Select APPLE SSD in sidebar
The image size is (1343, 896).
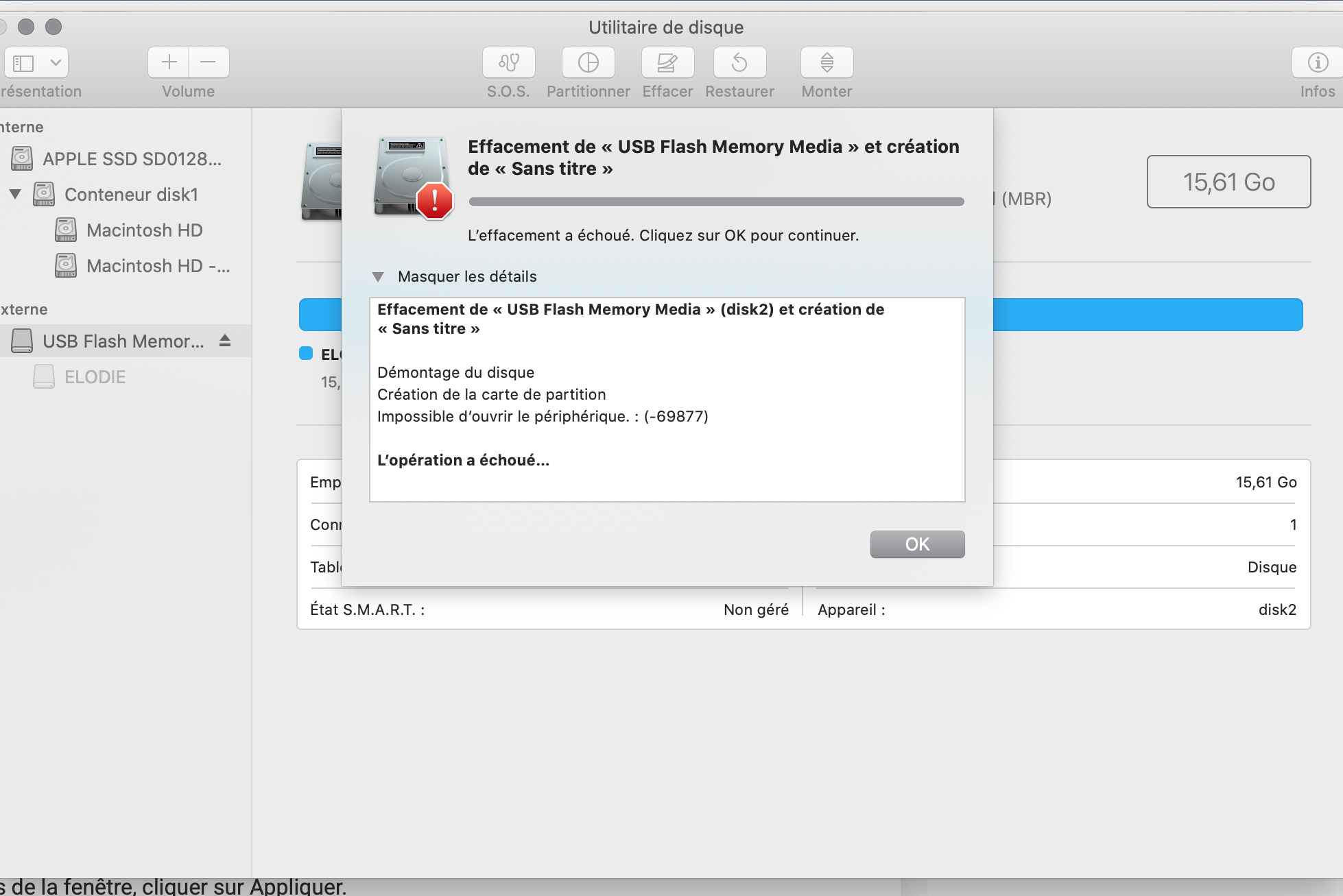tap(131, 159)
